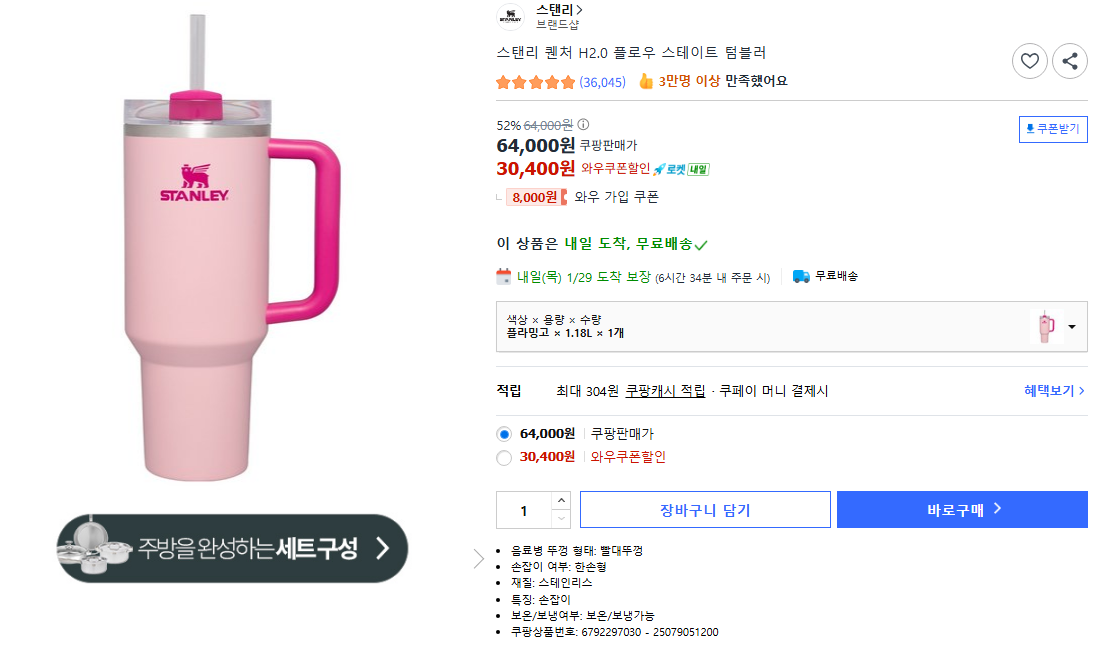
Task: Select the 30,400원 와우쿠폰할인 radio option
Action: [x=504, y=457]
